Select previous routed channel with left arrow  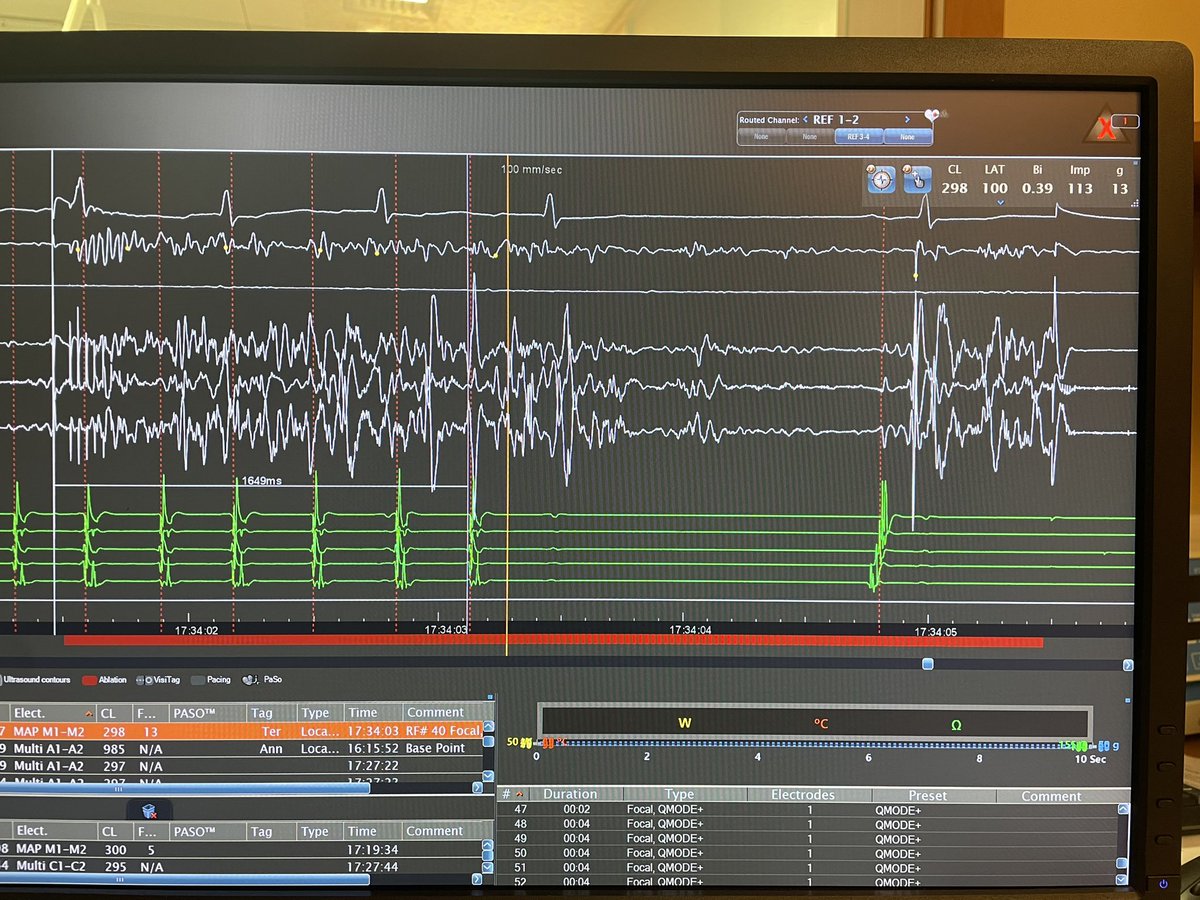pyautogui.click(x=806, y=120)
